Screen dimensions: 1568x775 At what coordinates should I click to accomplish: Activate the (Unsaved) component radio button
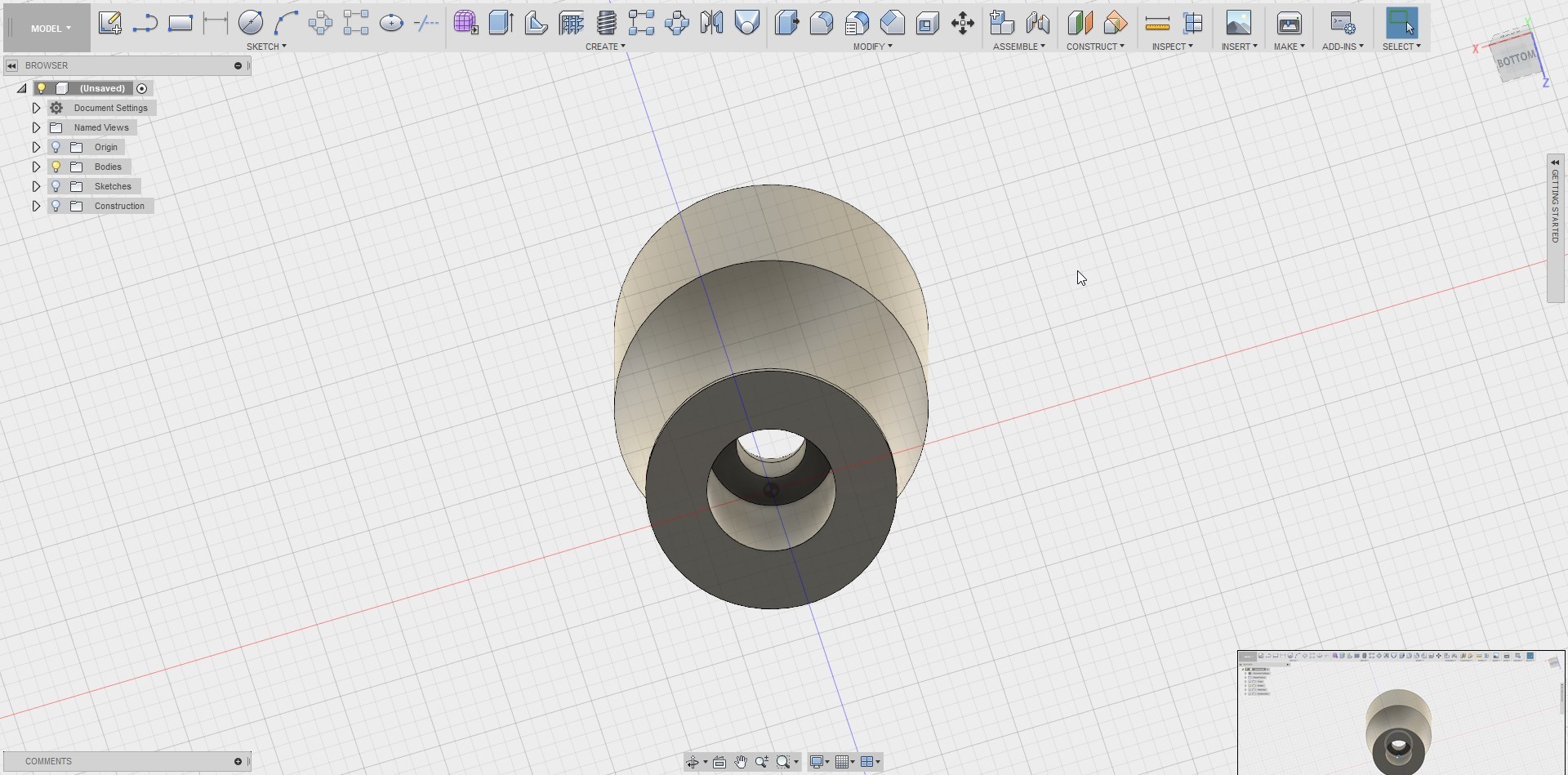tap(142, 88)
